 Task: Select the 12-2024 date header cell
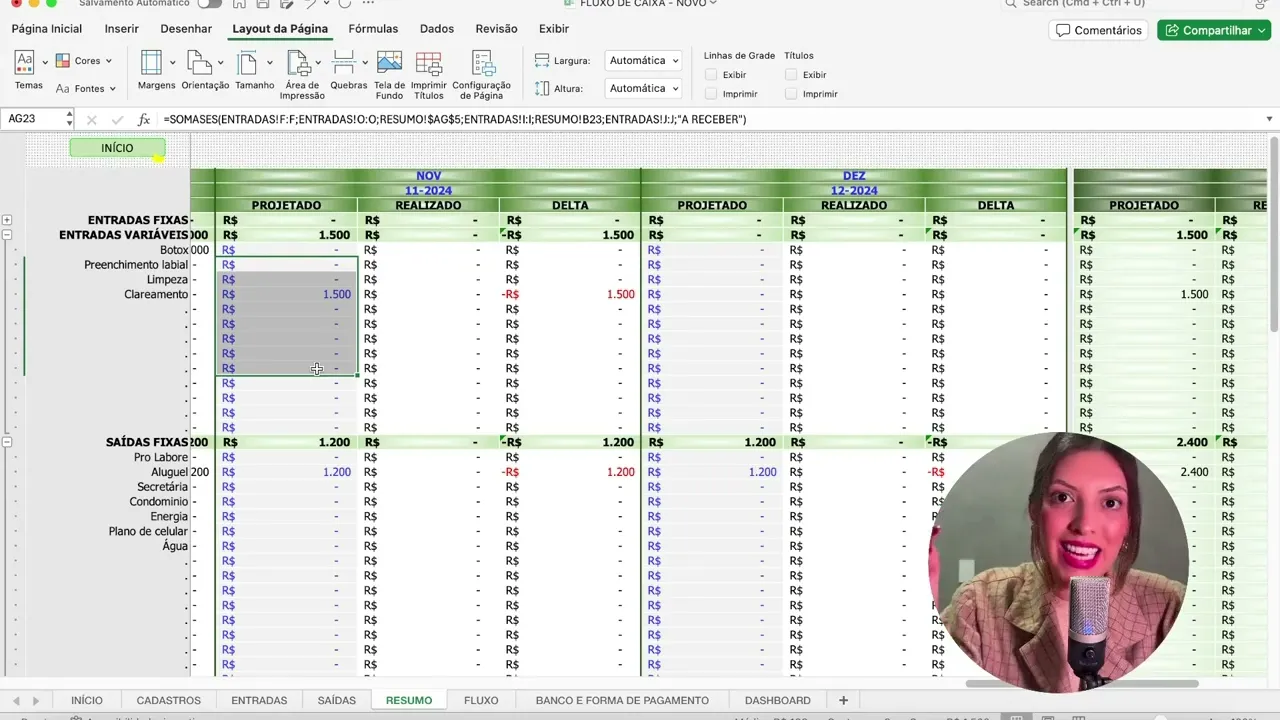(x=853, y=191)
